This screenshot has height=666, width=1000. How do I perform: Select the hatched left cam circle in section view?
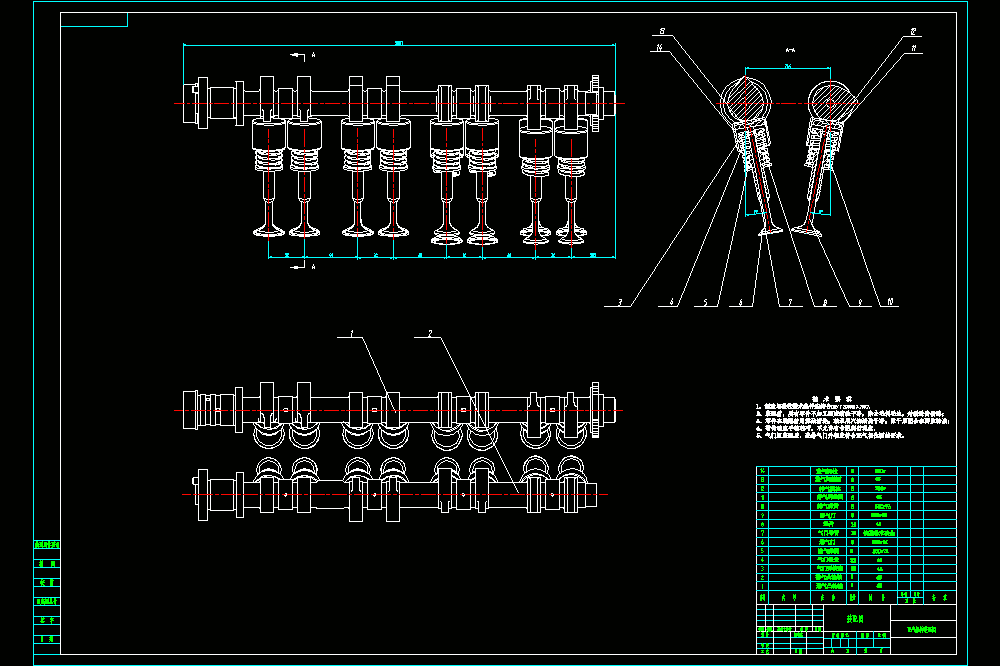746,102
